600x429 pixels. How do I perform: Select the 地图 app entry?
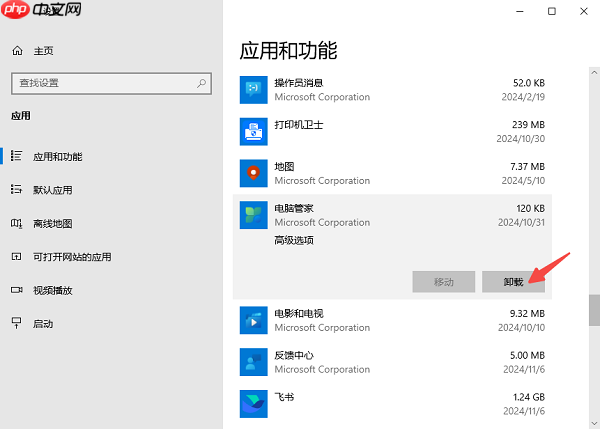(x=392, y=173)
